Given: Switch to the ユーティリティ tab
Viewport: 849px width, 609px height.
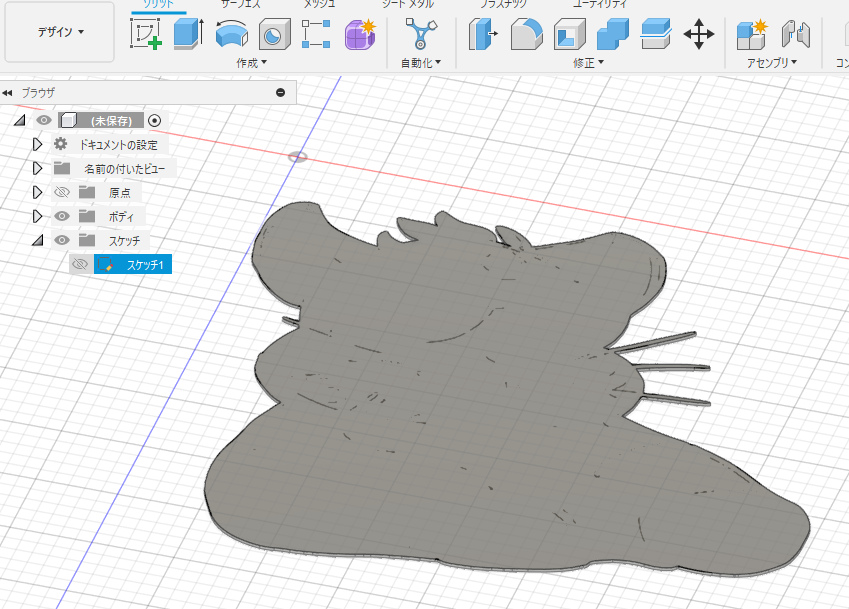Looking at the screenshot, I should 599,4.
